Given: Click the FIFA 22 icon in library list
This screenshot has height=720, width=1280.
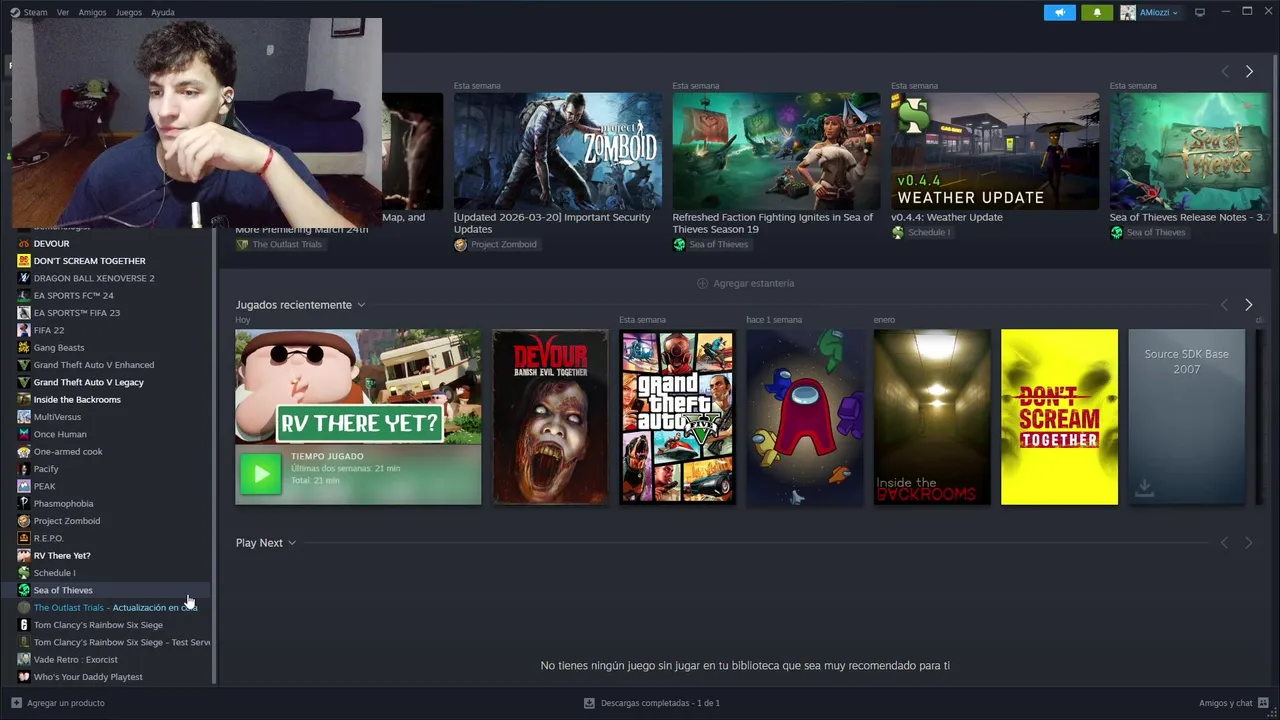Looking at the screenshot, I should pos(24,330).
